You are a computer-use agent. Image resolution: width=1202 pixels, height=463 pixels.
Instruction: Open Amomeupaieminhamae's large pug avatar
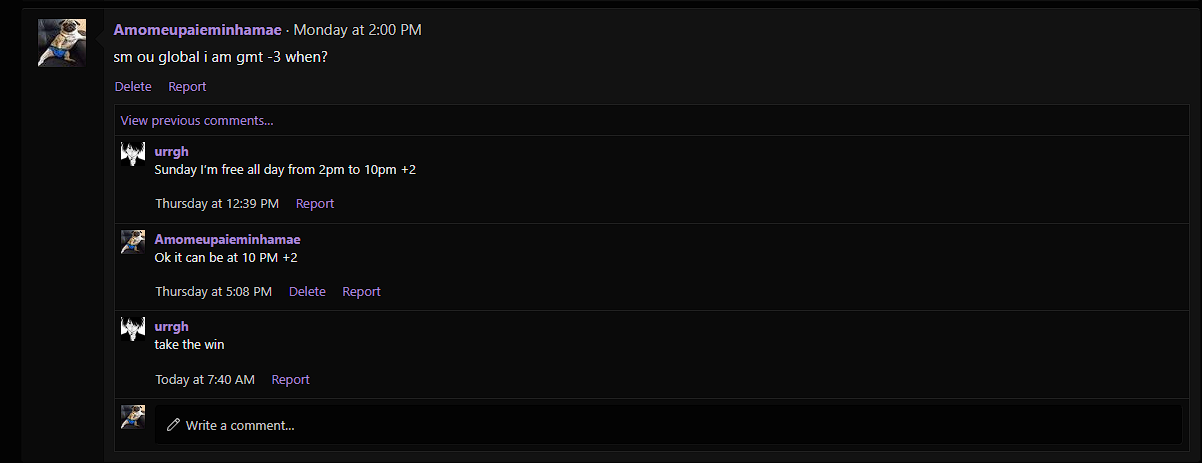pos(62,43)
